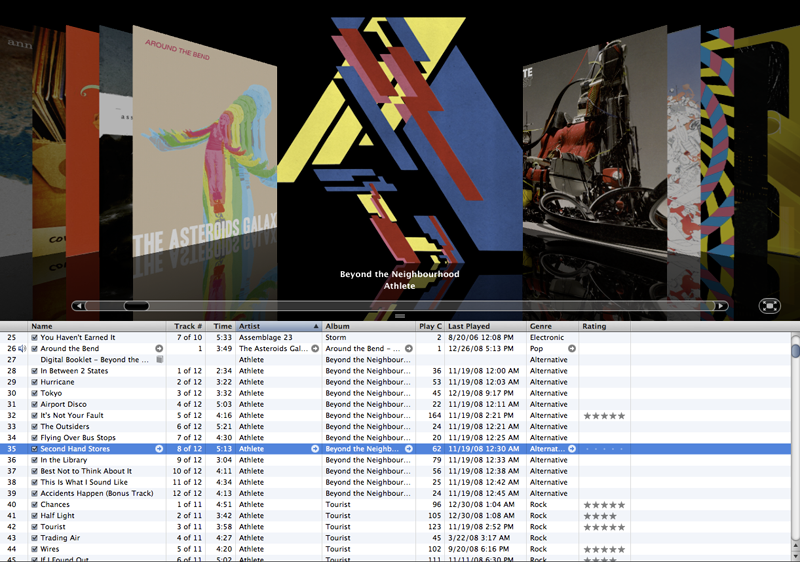Click the Cover Flow full screen icon
This screenshot has height=562, width=800.
pos(769,305)
